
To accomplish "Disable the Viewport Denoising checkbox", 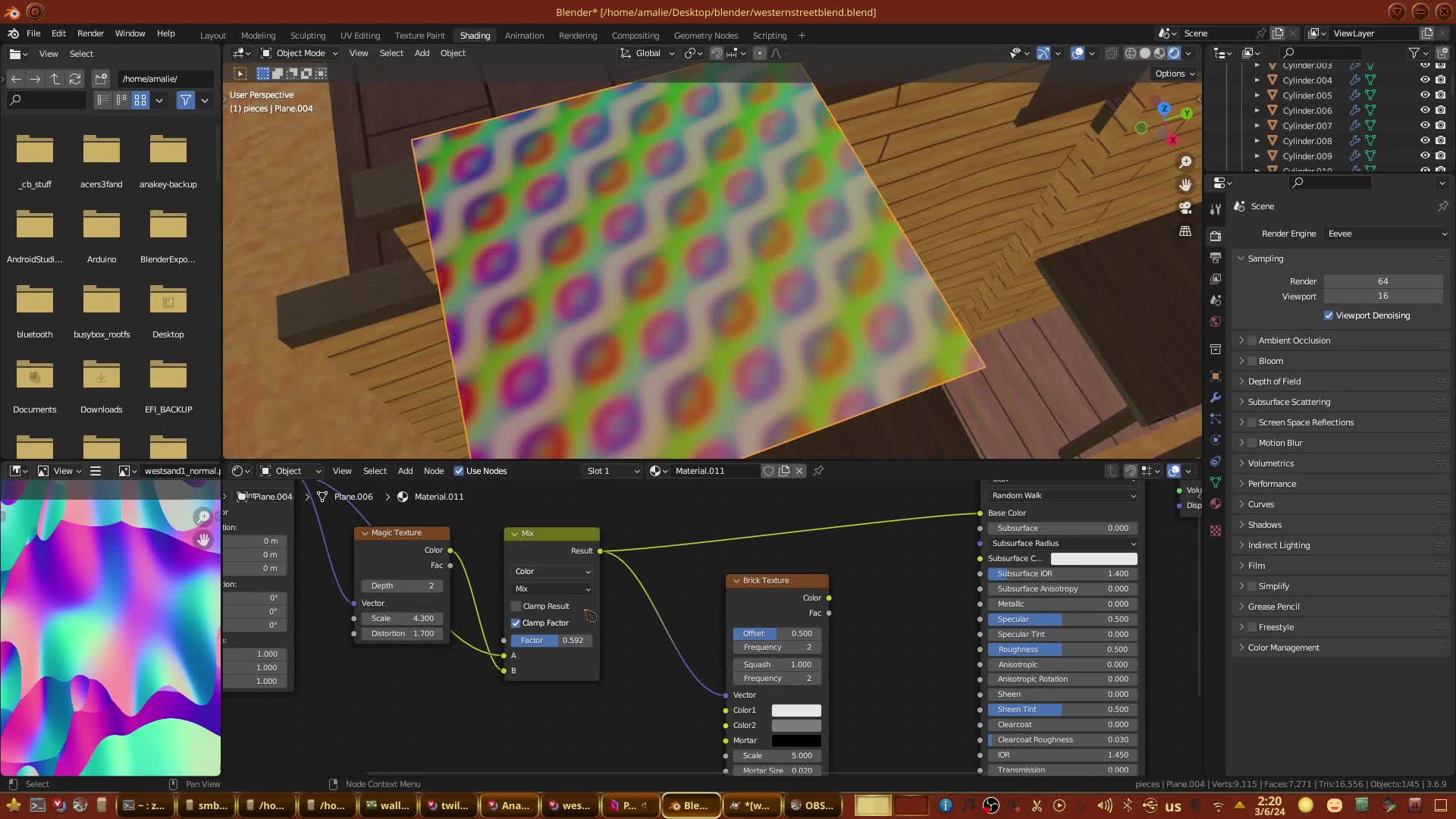I will point(1329,315).
